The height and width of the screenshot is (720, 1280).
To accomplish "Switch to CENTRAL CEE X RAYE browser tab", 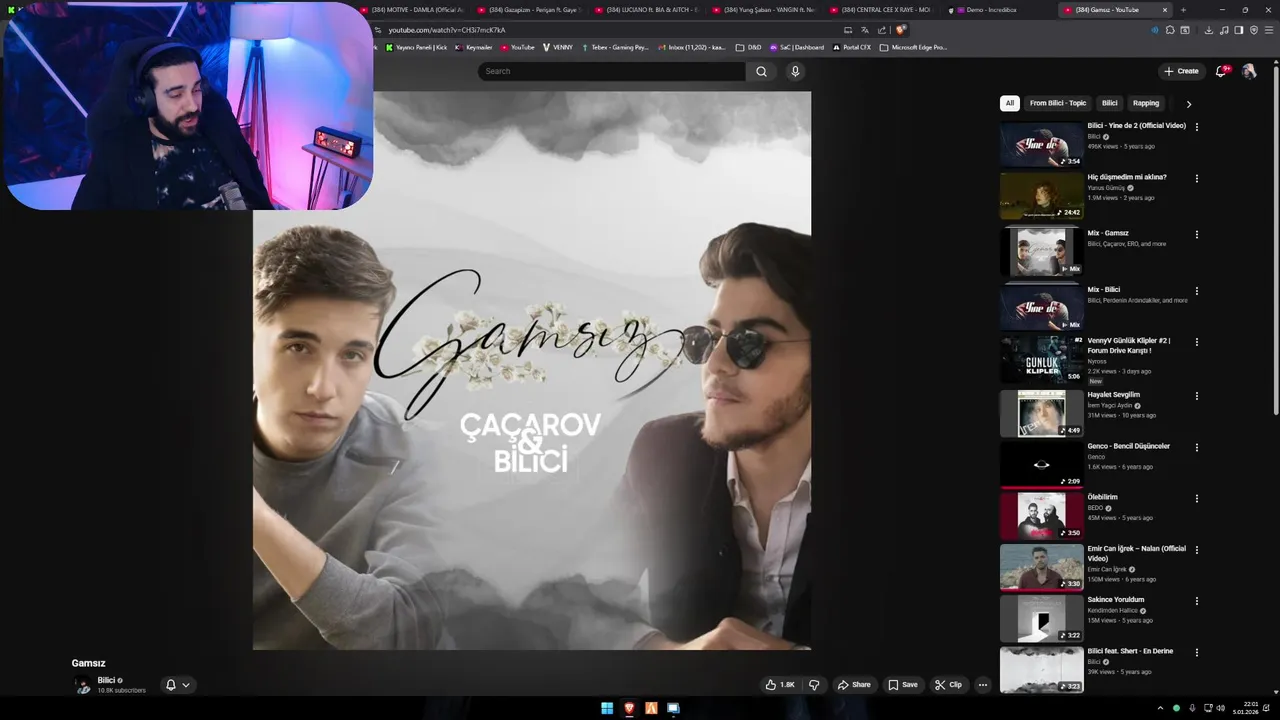I will [x=880, y=10].
